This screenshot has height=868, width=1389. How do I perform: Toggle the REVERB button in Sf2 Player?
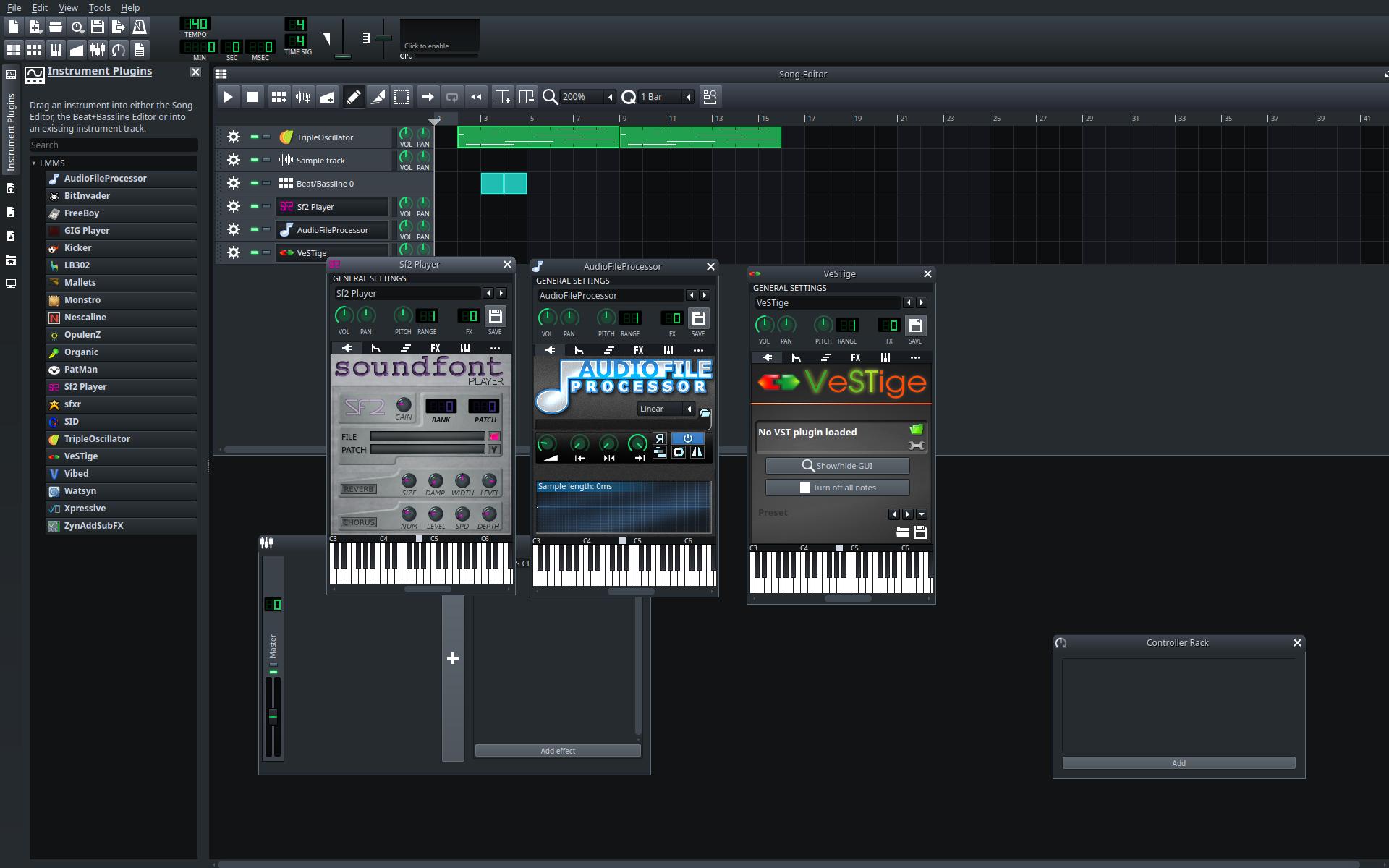[359, 489]
